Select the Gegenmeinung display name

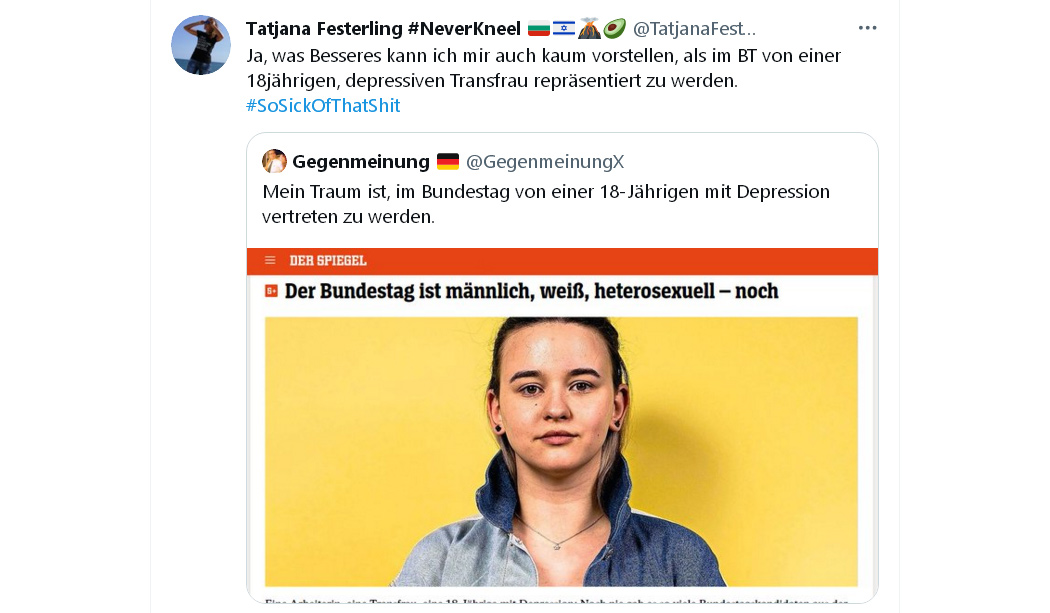pos(361,161)
